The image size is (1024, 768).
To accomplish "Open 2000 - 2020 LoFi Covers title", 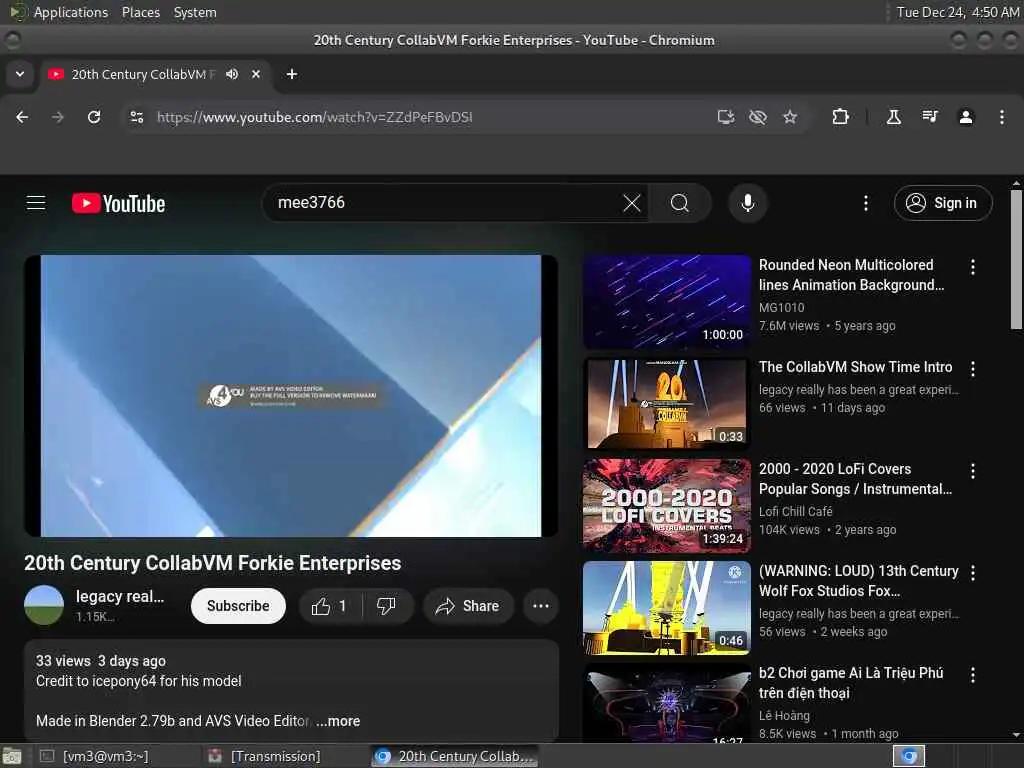I will (856, 479).
